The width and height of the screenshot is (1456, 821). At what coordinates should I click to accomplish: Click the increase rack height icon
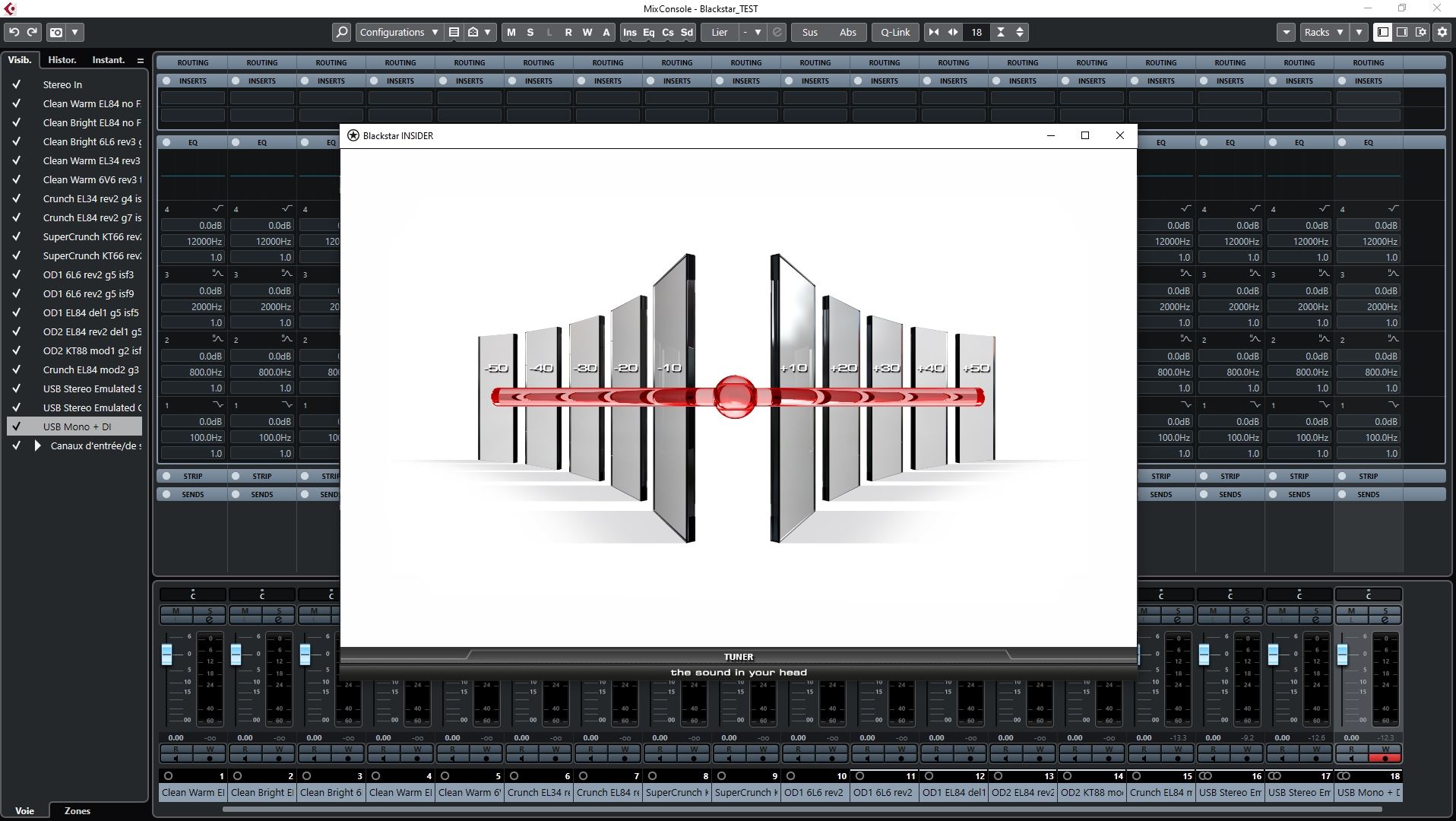1020,32
